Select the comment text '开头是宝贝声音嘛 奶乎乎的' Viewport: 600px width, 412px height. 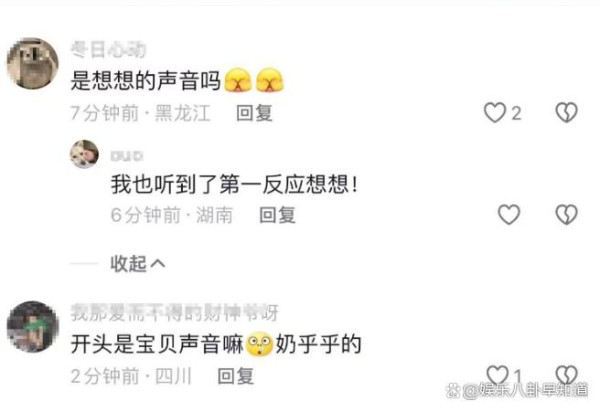coord(216,344)
